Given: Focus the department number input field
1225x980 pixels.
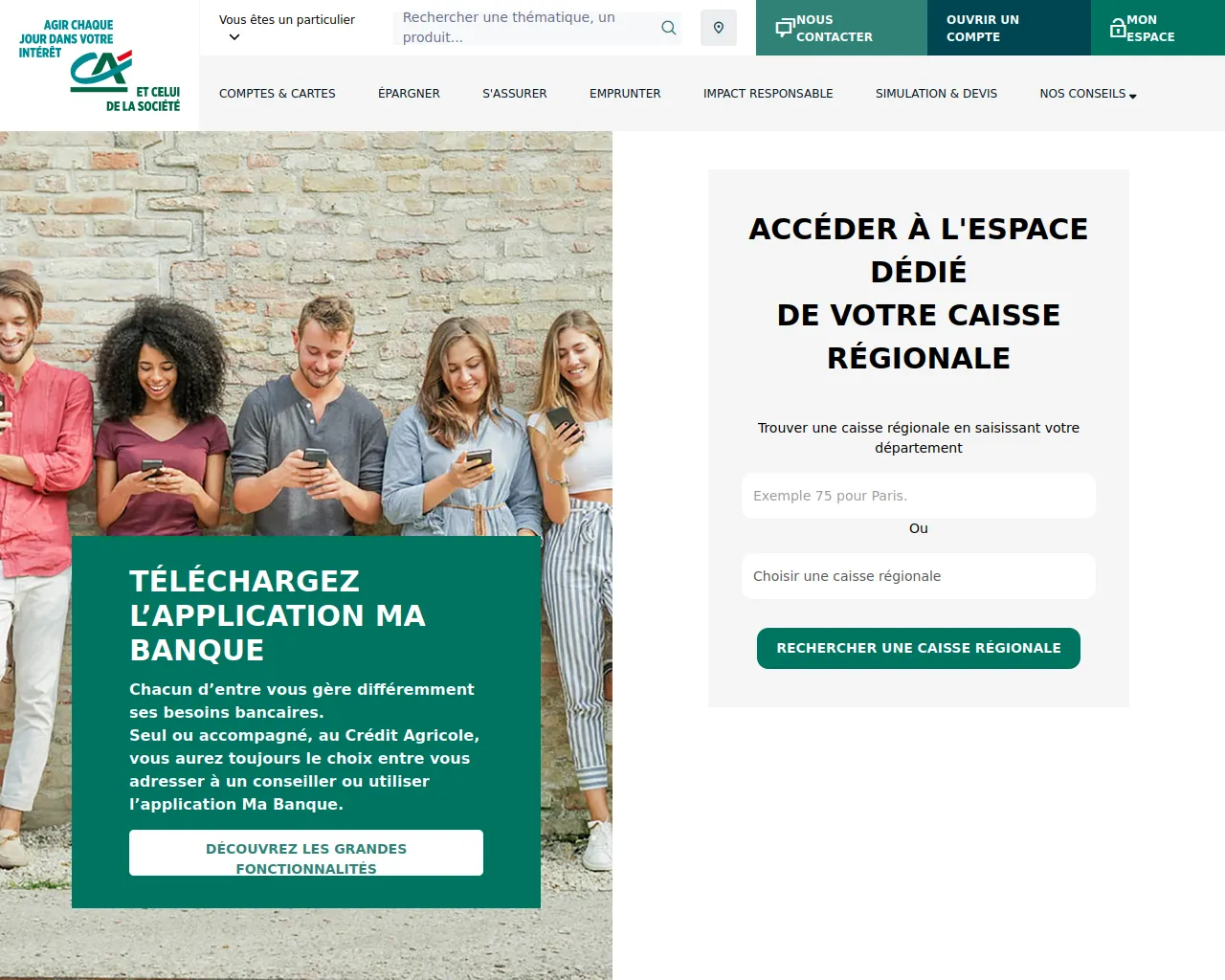Looking at the screenshot, I should [x=919, y=496].
